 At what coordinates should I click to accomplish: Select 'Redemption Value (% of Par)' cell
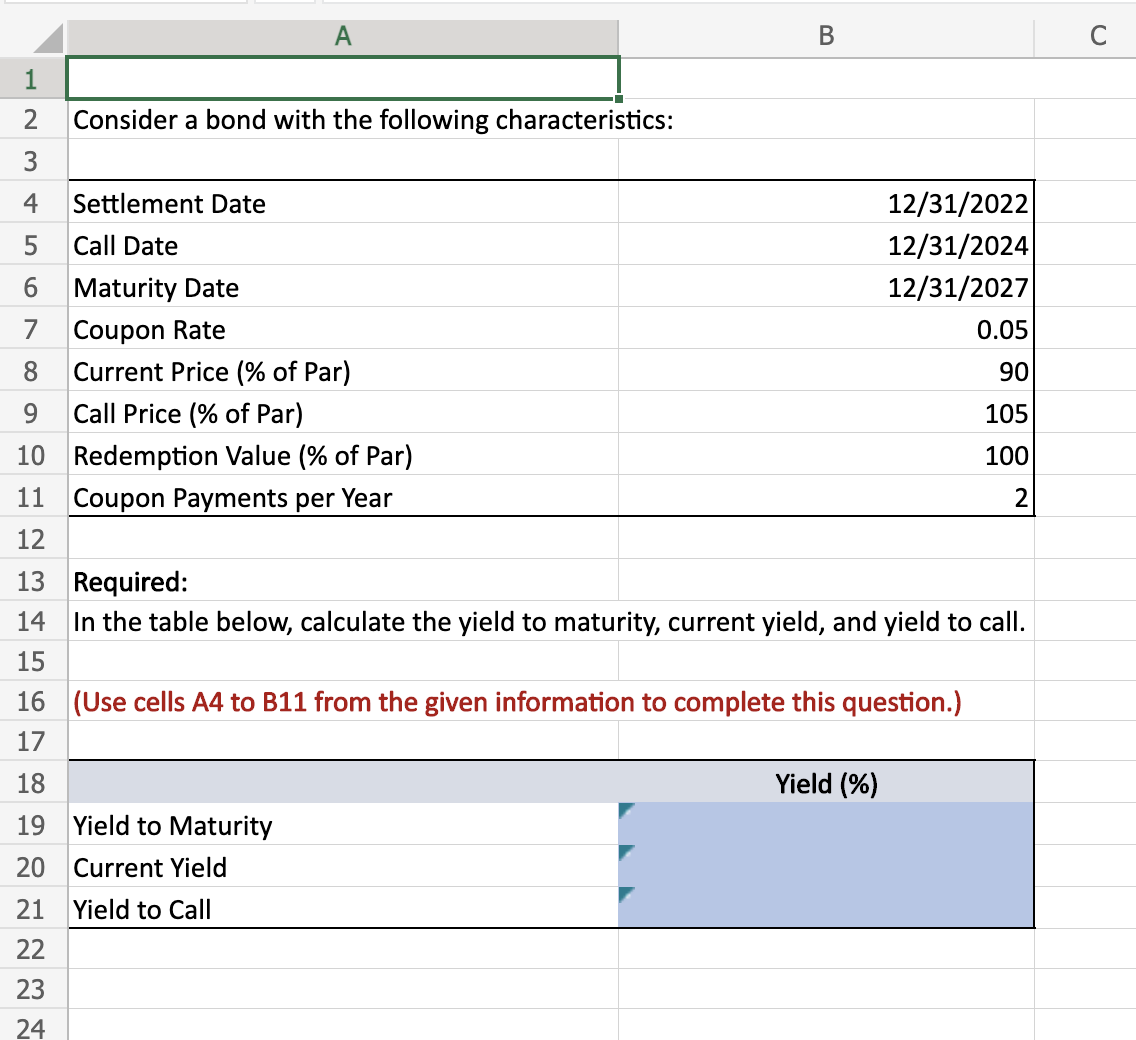(343, 455)
